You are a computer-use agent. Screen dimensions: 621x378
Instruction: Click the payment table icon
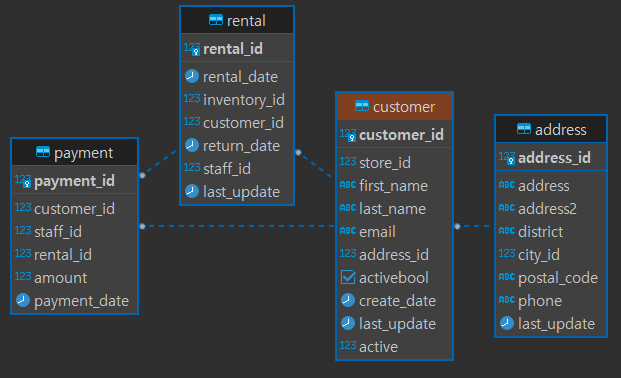click(x=43, y=152)
